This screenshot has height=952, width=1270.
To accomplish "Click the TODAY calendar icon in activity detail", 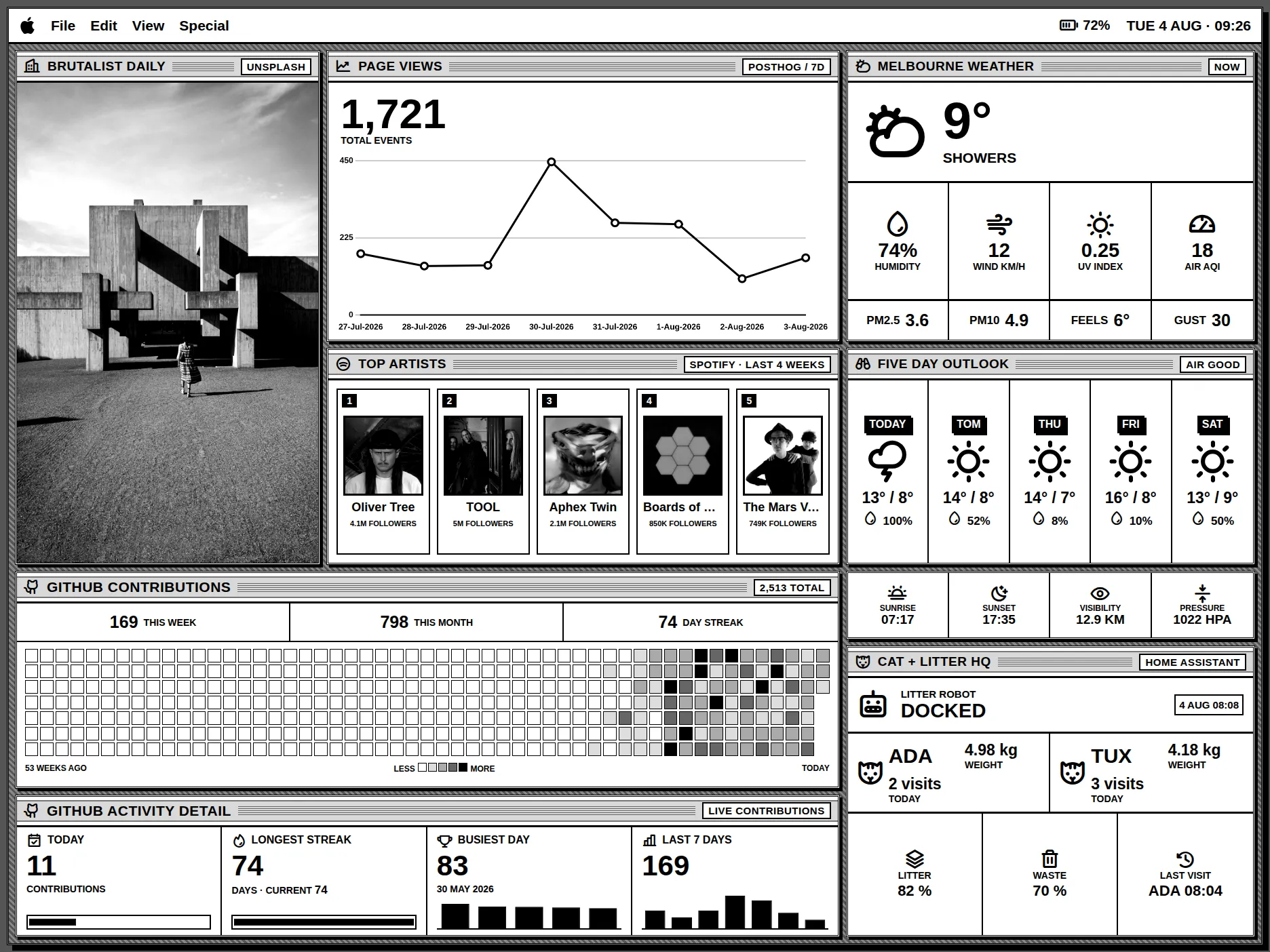I will (34, 840).
